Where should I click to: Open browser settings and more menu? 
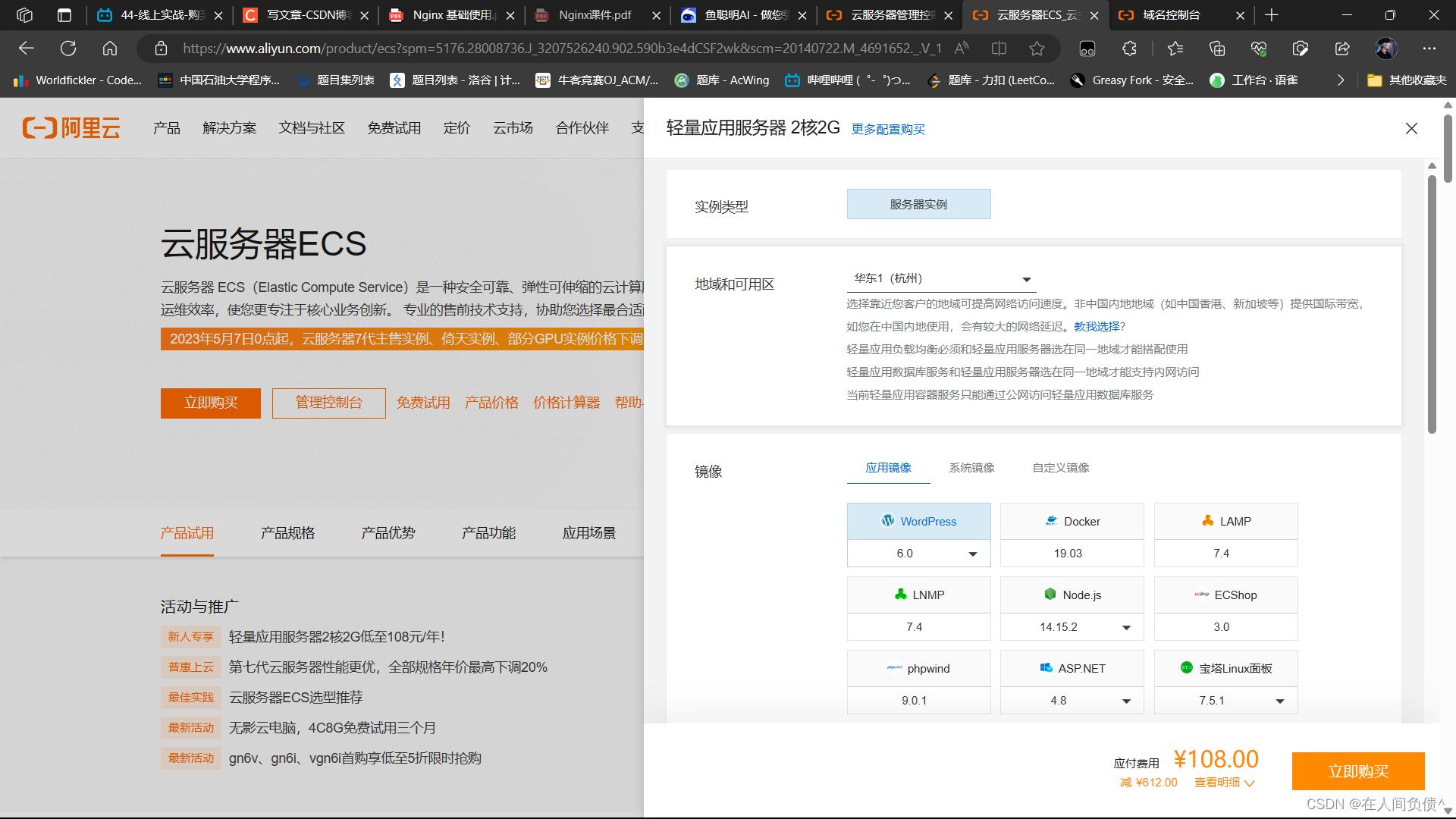[x=1429, y=49]
